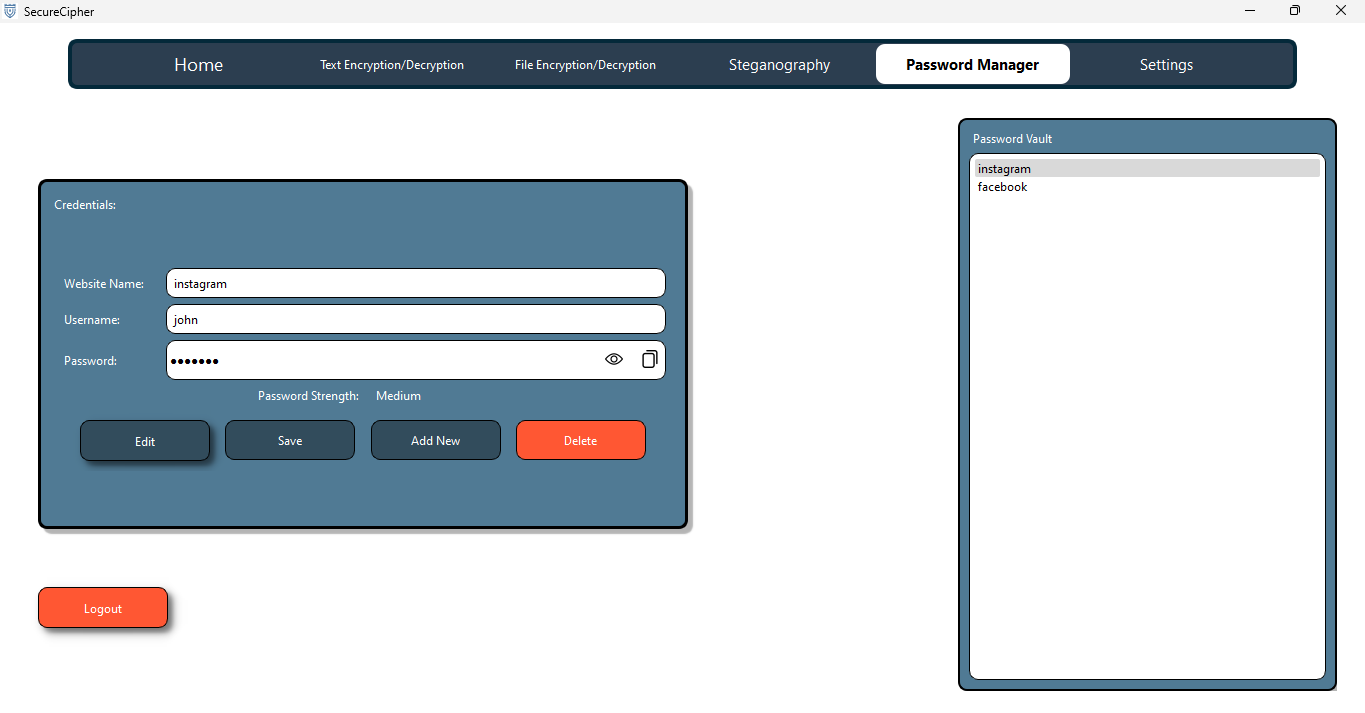This screenshot has height=713, width=1365.
Task: Minimize the SecureCipher window
Action: 1250,11
